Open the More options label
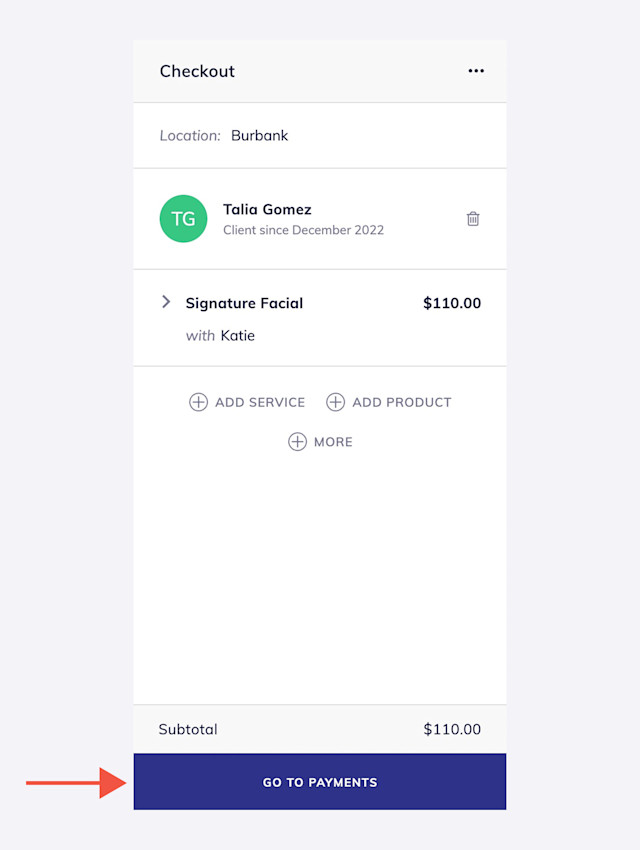Viewport: 640px width, 850px height. coord(333,442)
